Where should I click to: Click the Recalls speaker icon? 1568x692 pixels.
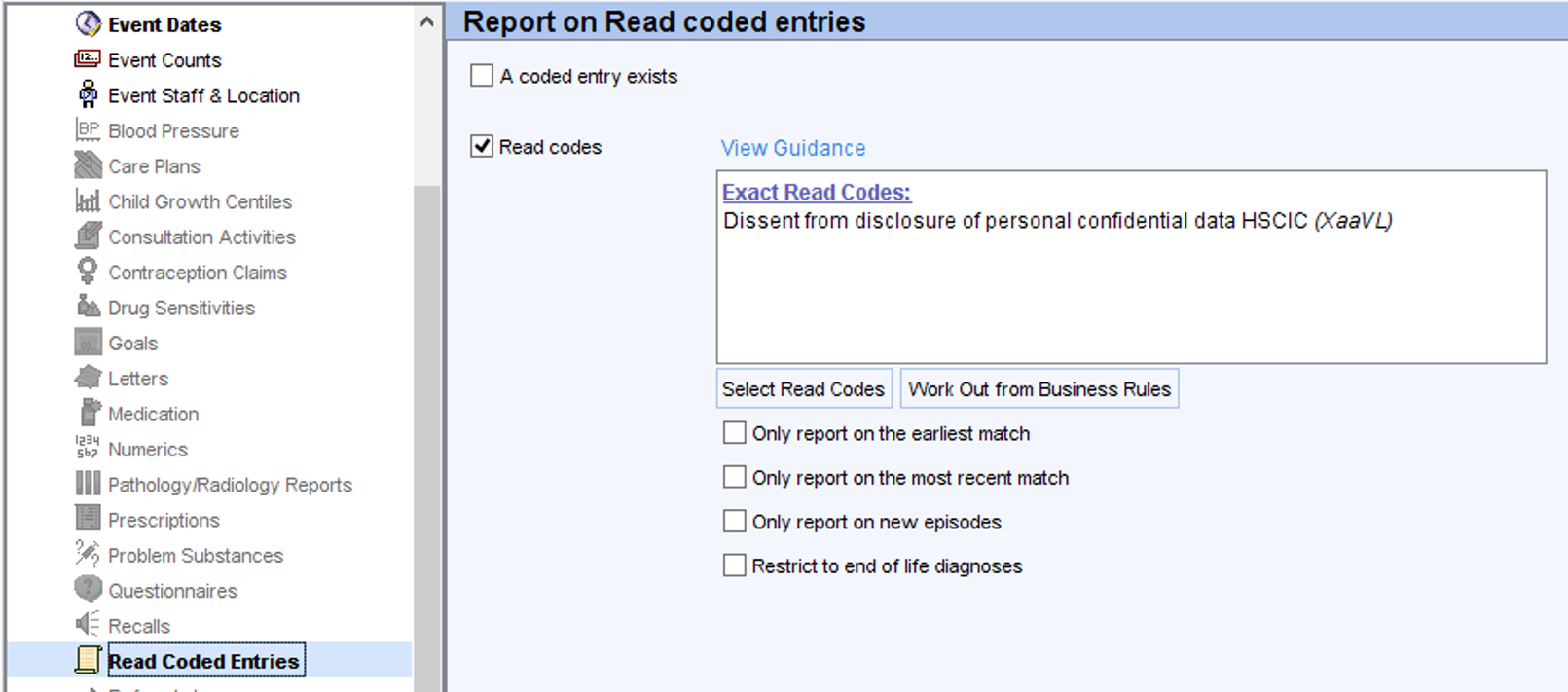(88, 625)
